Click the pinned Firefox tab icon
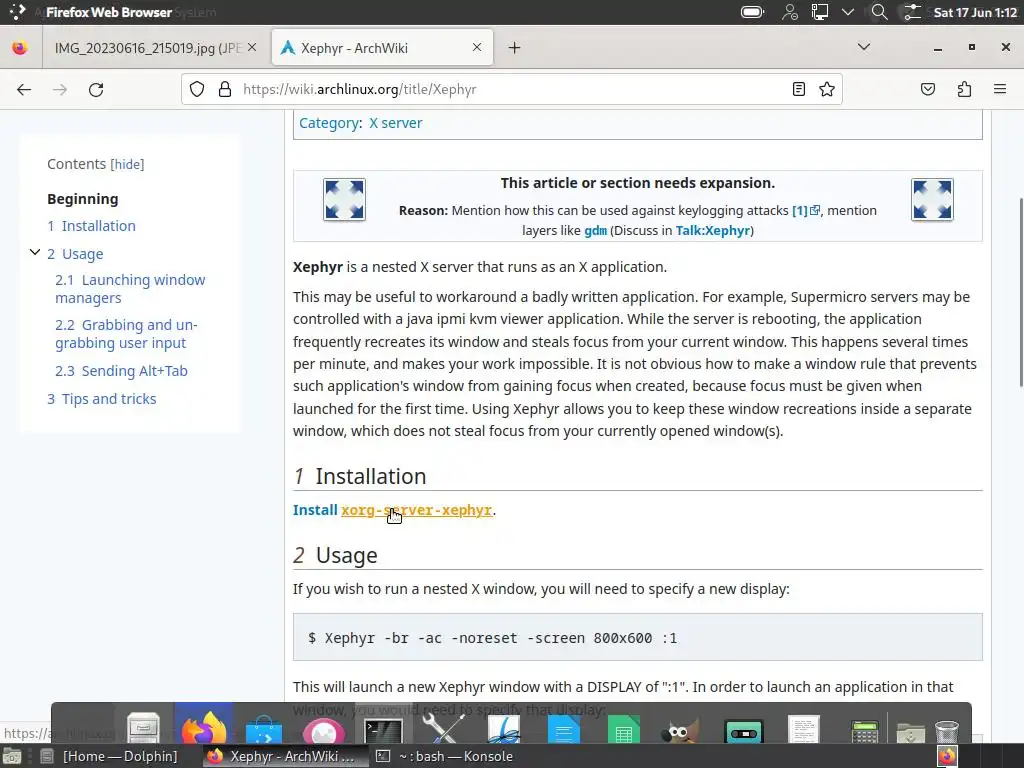 (x=20, y=48)
